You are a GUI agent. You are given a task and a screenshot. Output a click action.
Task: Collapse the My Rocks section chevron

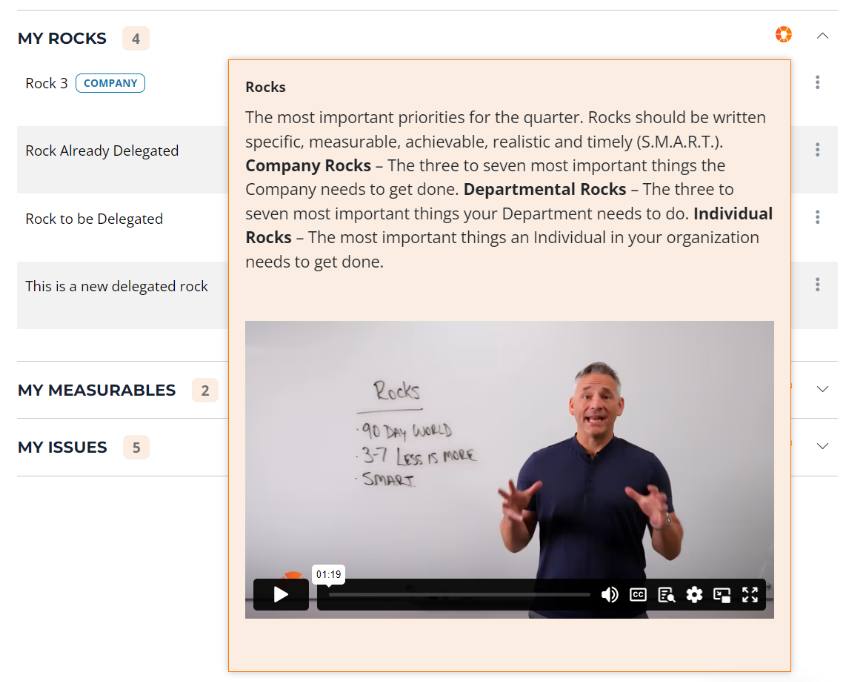tap(822, 36)
